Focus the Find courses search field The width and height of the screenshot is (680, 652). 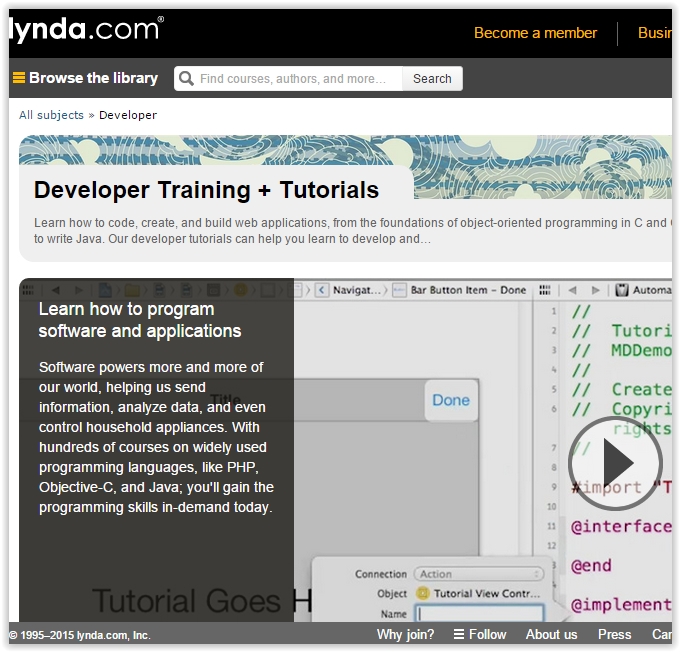288,79
